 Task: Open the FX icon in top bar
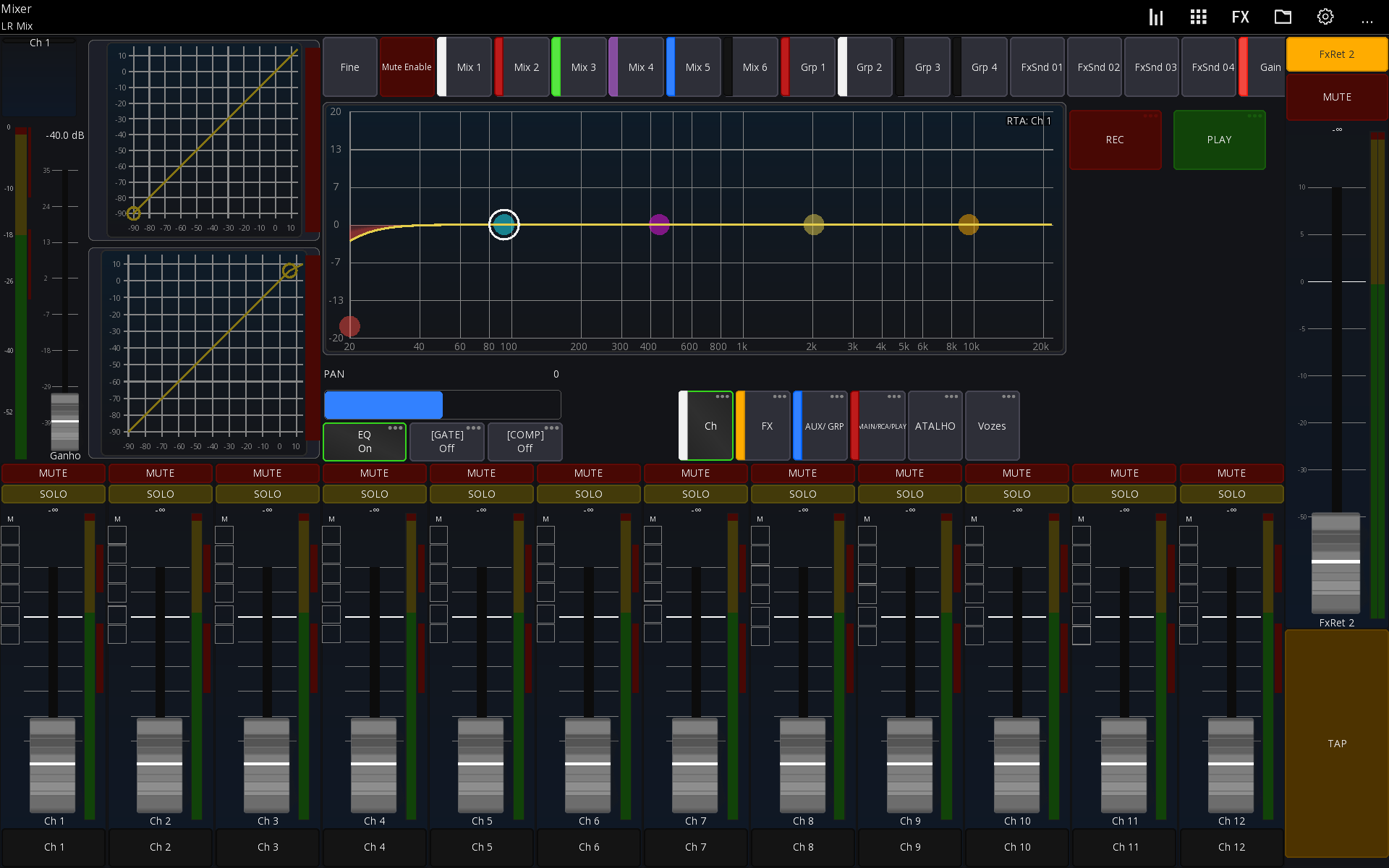click(x=1240, y=17)
